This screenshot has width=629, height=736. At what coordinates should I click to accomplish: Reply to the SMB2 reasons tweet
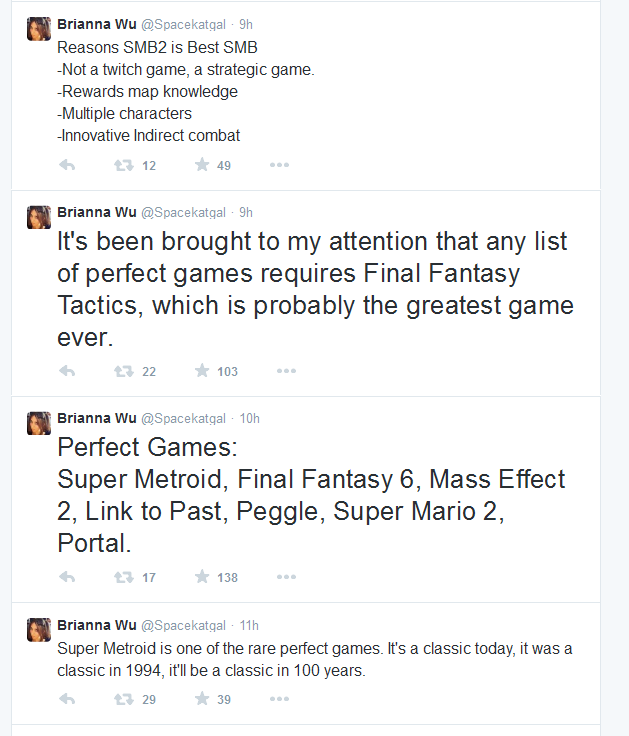(x=67, y=165)
